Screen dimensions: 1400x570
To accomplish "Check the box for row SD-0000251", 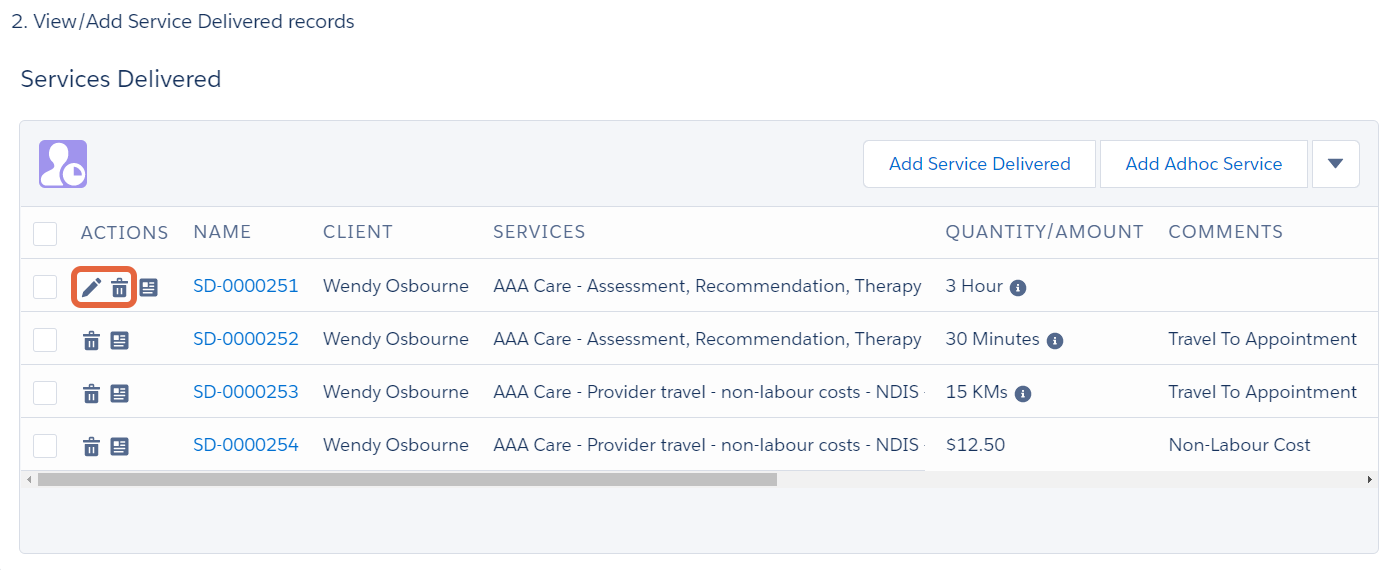I will pos(45,287).
